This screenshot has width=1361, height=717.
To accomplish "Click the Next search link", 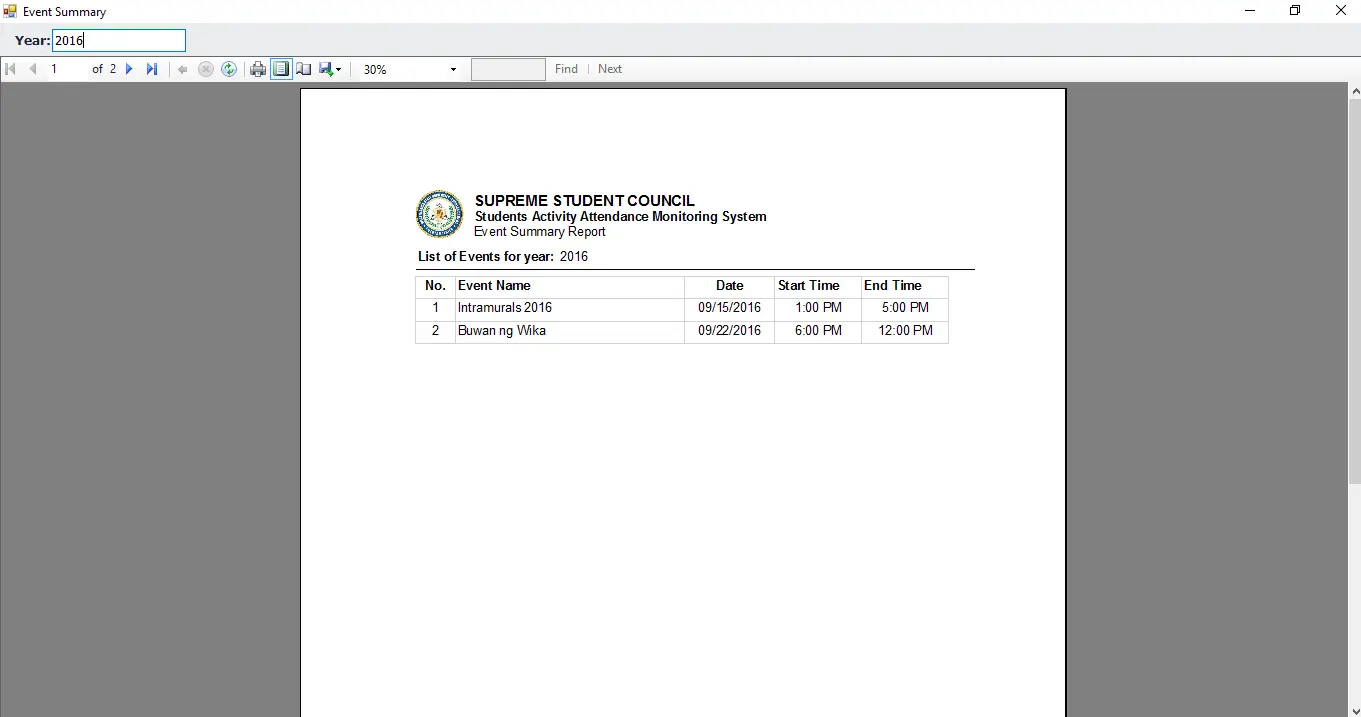I will 610,69.
